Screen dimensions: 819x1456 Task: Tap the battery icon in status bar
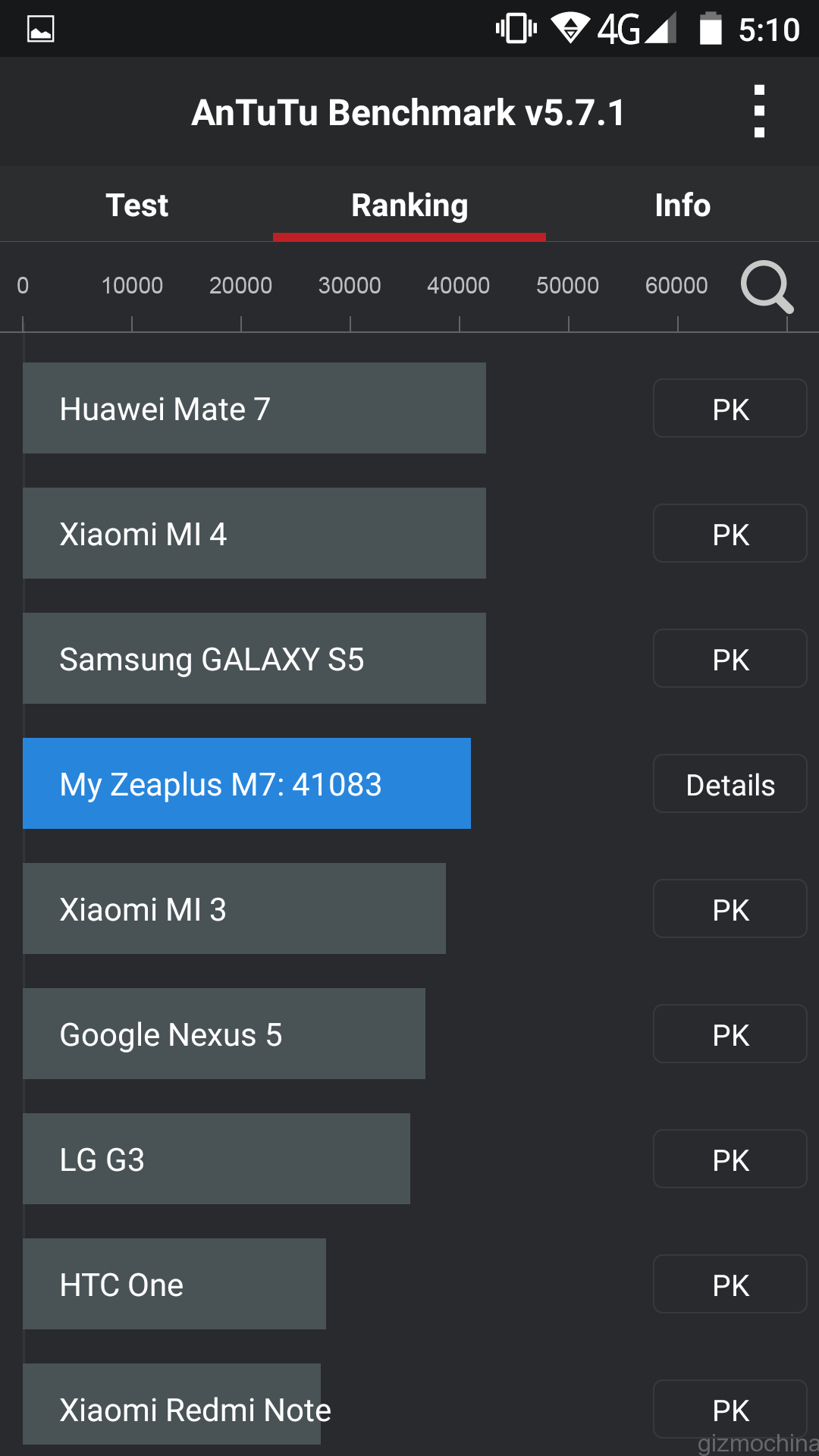click(710, 29)
